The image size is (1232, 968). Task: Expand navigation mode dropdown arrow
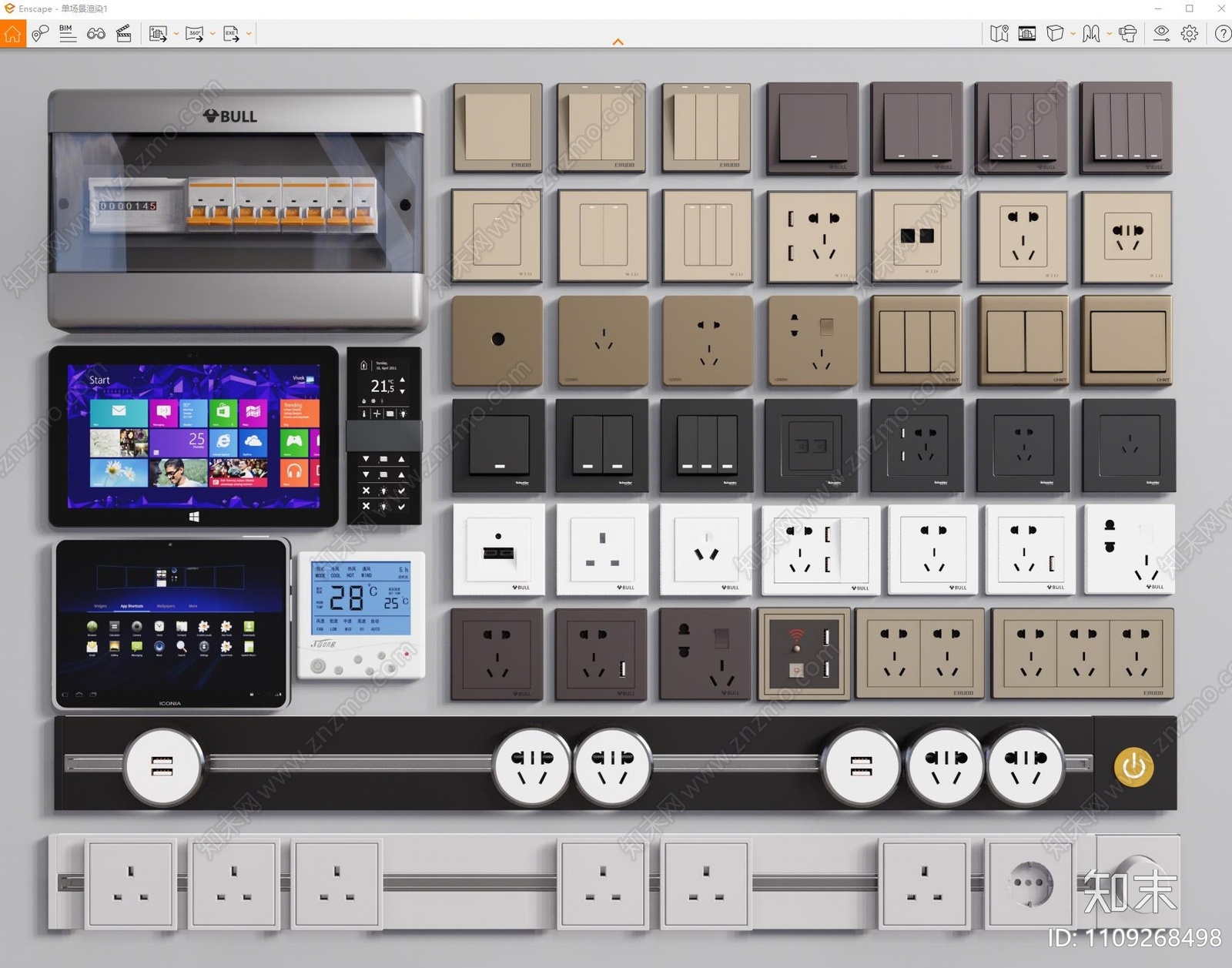point(1109,34)
